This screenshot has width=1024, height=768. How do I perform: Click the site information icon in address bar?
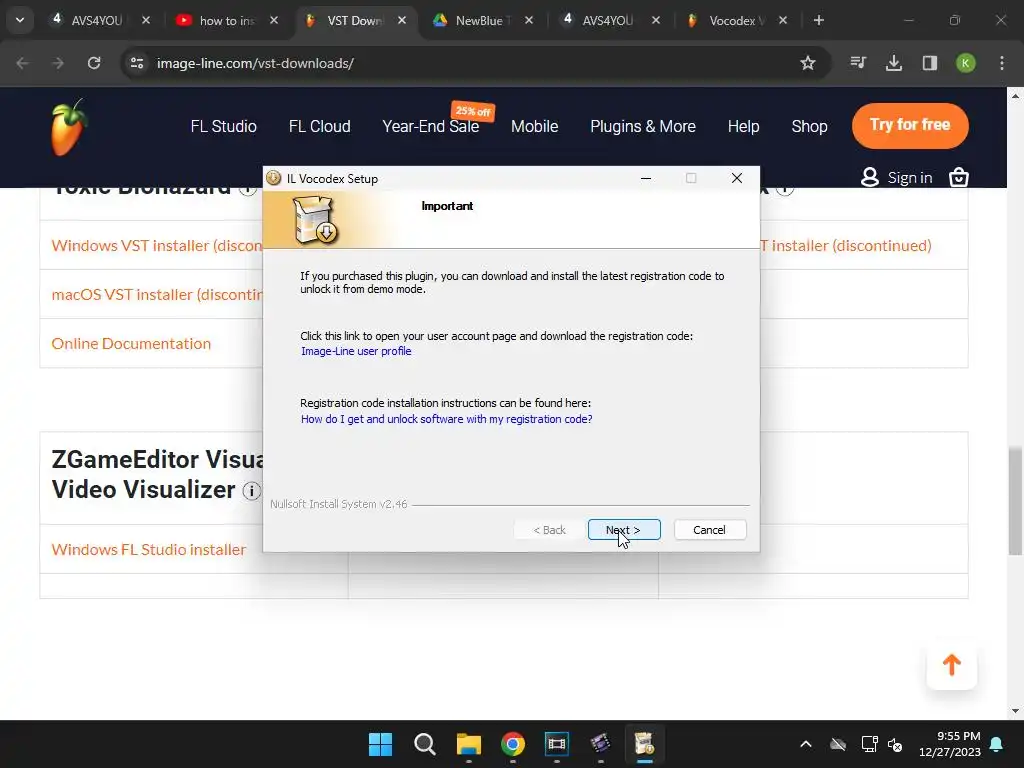(137, 63)
